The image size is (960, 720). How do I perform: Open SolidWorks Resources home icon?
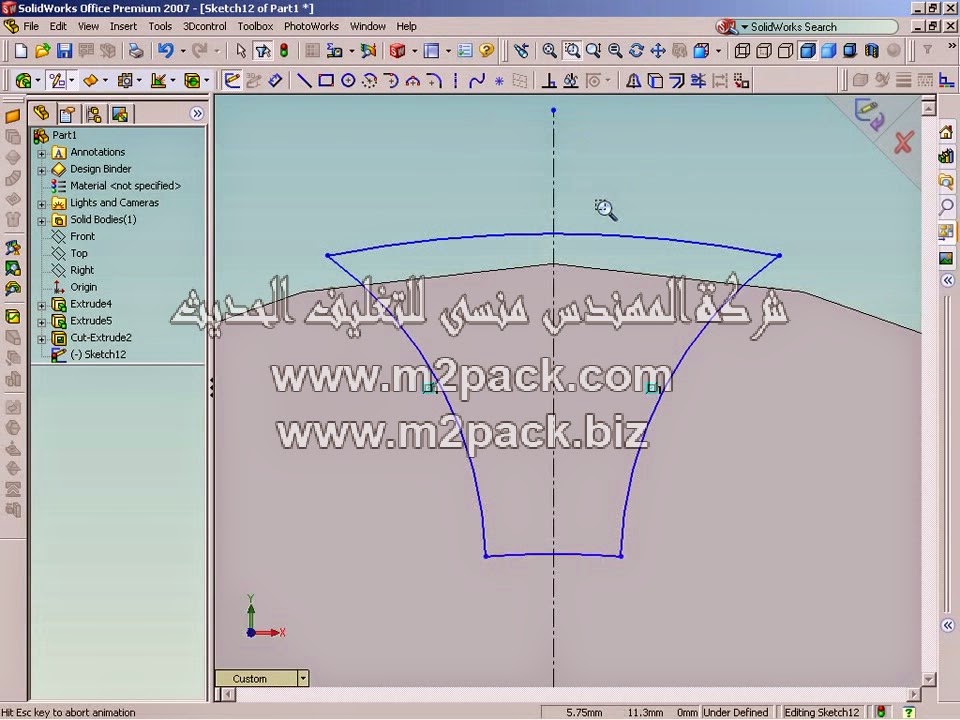[x=946, y=132]
